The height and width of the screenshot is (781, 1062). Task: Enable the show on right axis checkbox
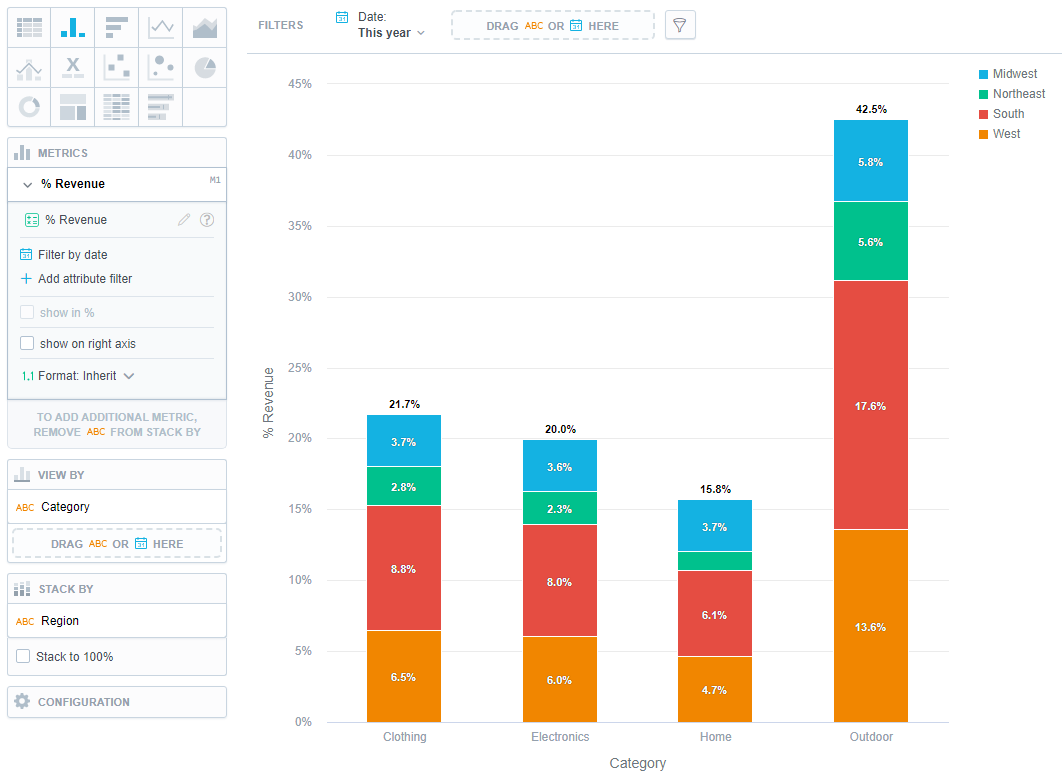[27, 343]
